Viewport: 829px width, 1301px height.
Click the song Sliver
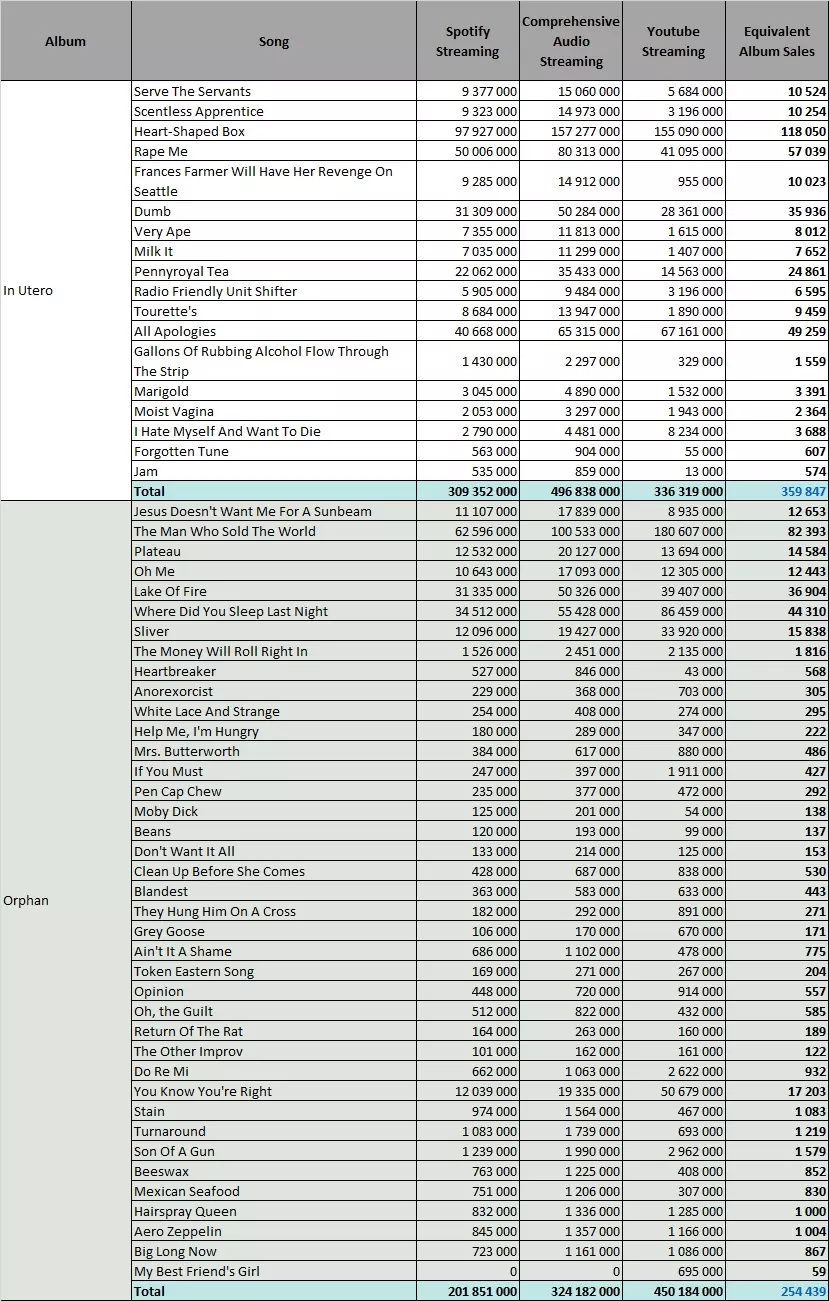pyautogui.click(x=274, y=631)
